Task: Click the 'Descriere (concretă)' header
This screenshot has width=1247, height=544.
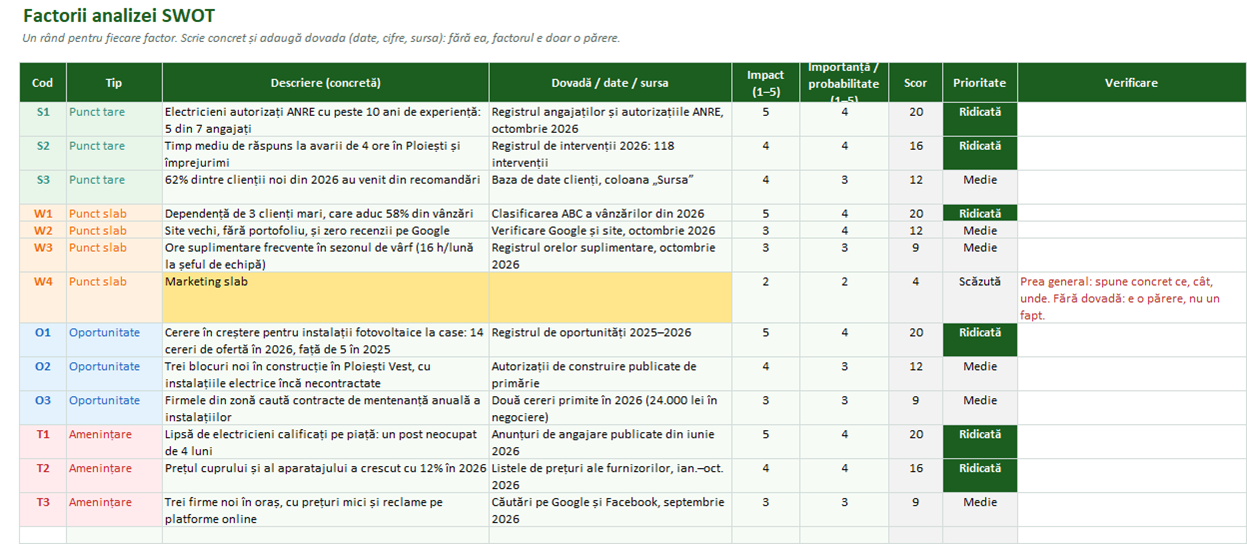Action: pos(326,83)
